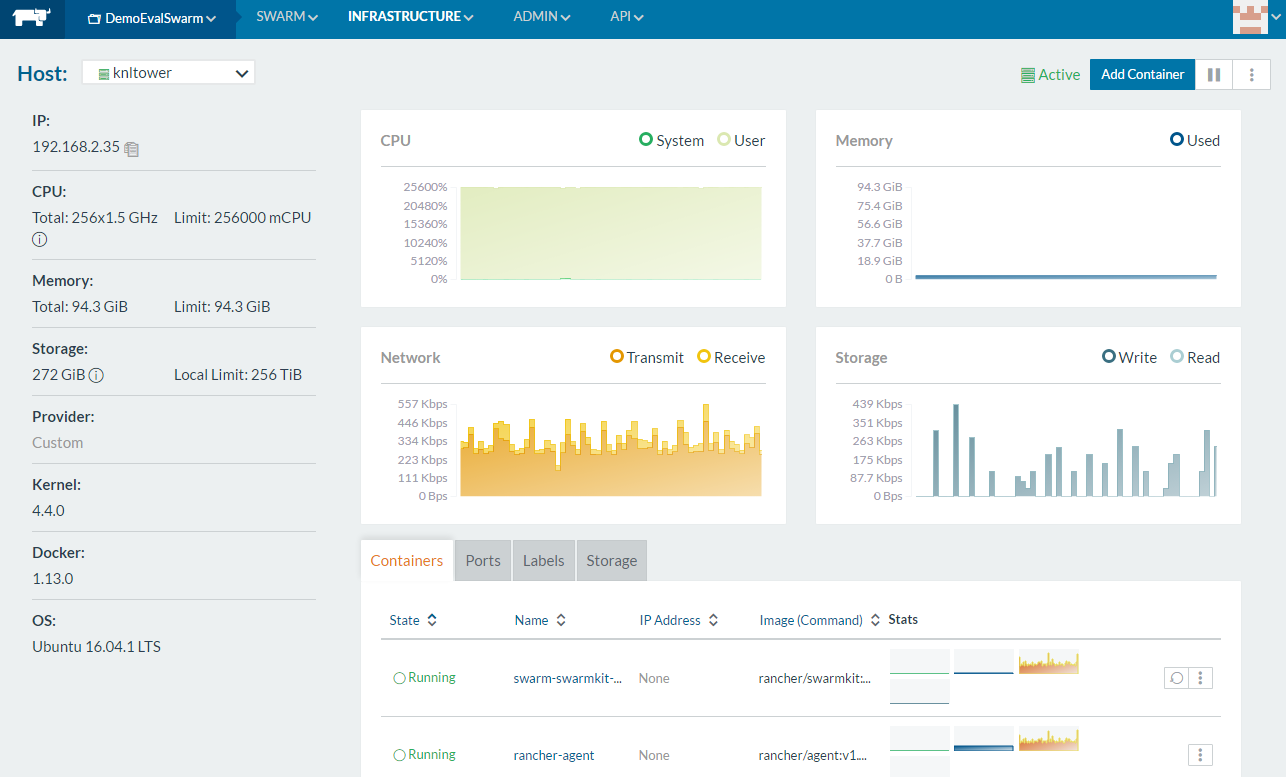1286x777 pixels.
Task: Toggle Read series in Storage chart
Action: pyautogui.click(x=1195, y=358)
